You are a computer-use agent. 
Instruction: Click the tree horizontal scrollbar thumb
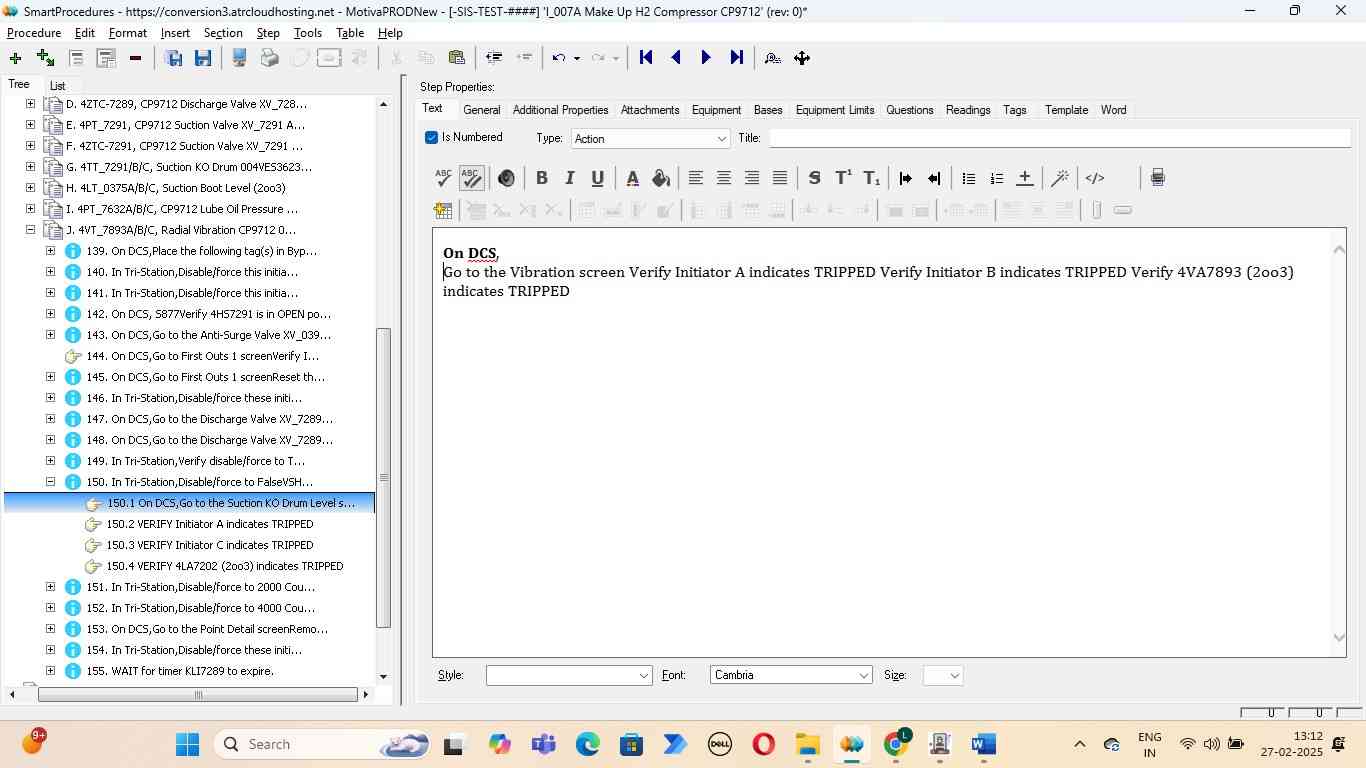pyautogui.click(x=198, y=695)
